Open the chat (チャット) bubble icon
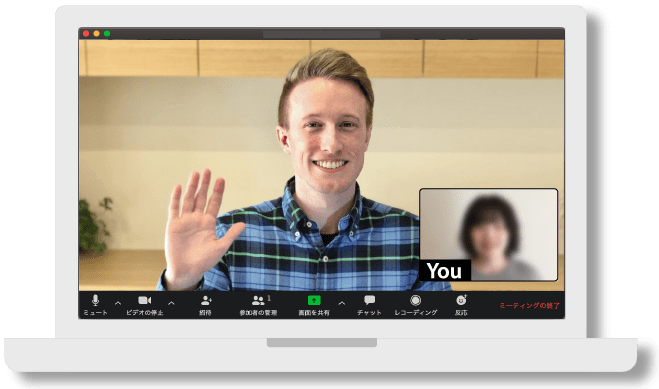The width and height of the screenshot is (659, 389). (369, 300)
